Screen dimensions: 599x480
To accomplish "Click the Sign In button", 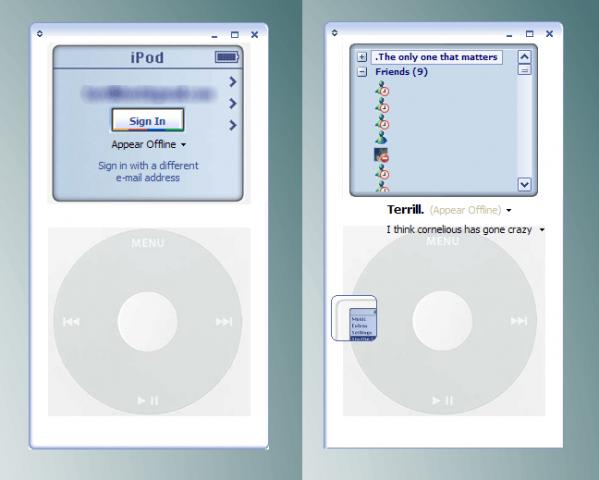I will point(148,120).
